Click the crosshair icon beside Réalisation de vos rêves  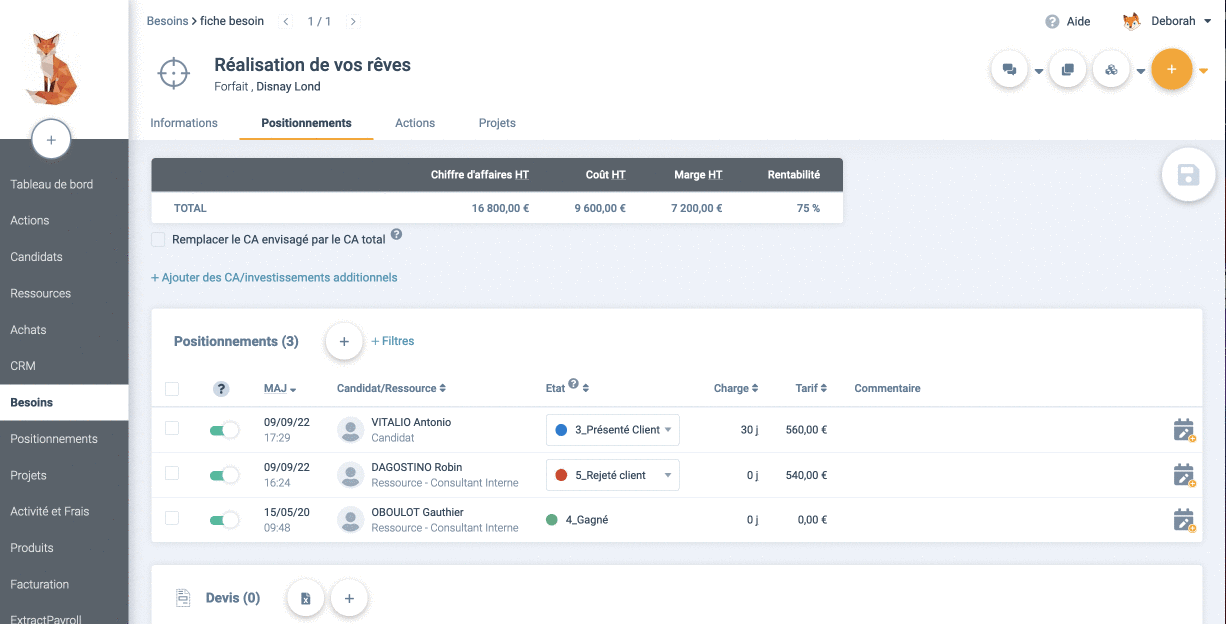click(x=174, y=73)
